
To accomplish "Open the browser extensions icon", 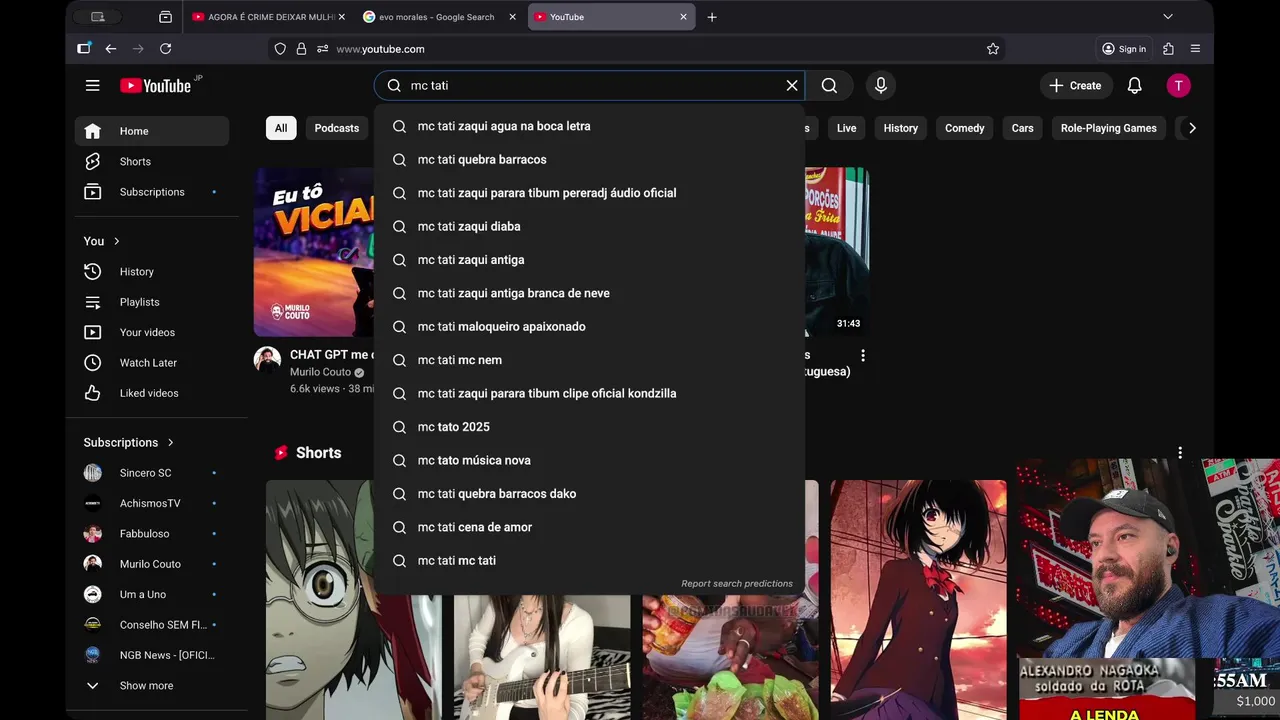I will point(1168,48).
